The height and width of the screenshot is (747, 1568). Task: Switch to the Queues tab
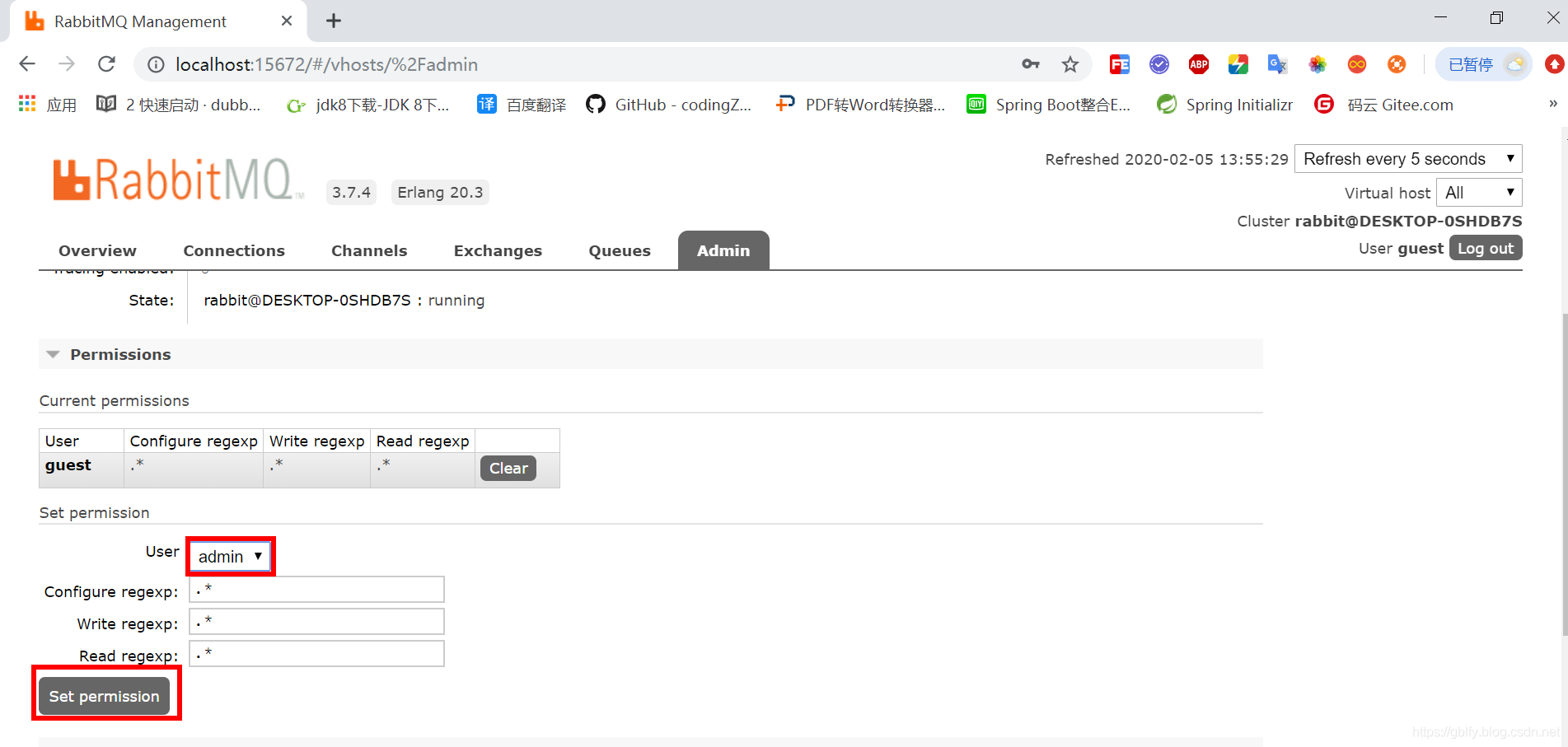pos(620,250)
